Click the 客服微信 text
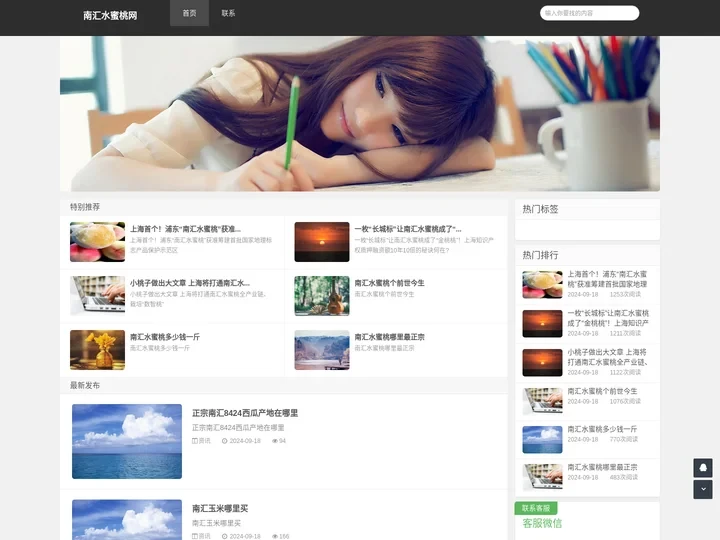Image resolution: width=720 pixels, height=540 pixels. click(542, 523)
